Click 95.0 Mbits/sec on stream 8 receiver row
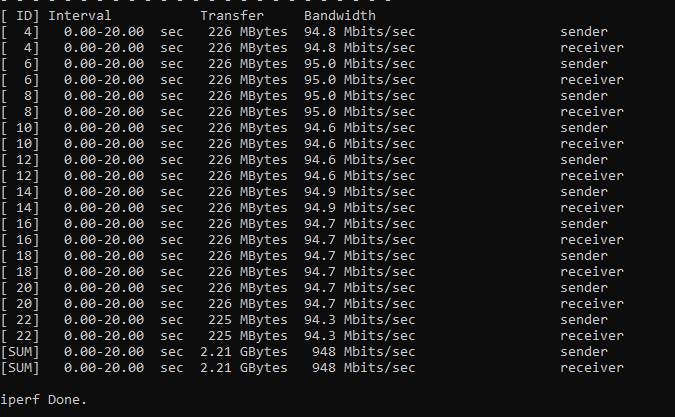This screenshot has height=417, width=675. 360,112
